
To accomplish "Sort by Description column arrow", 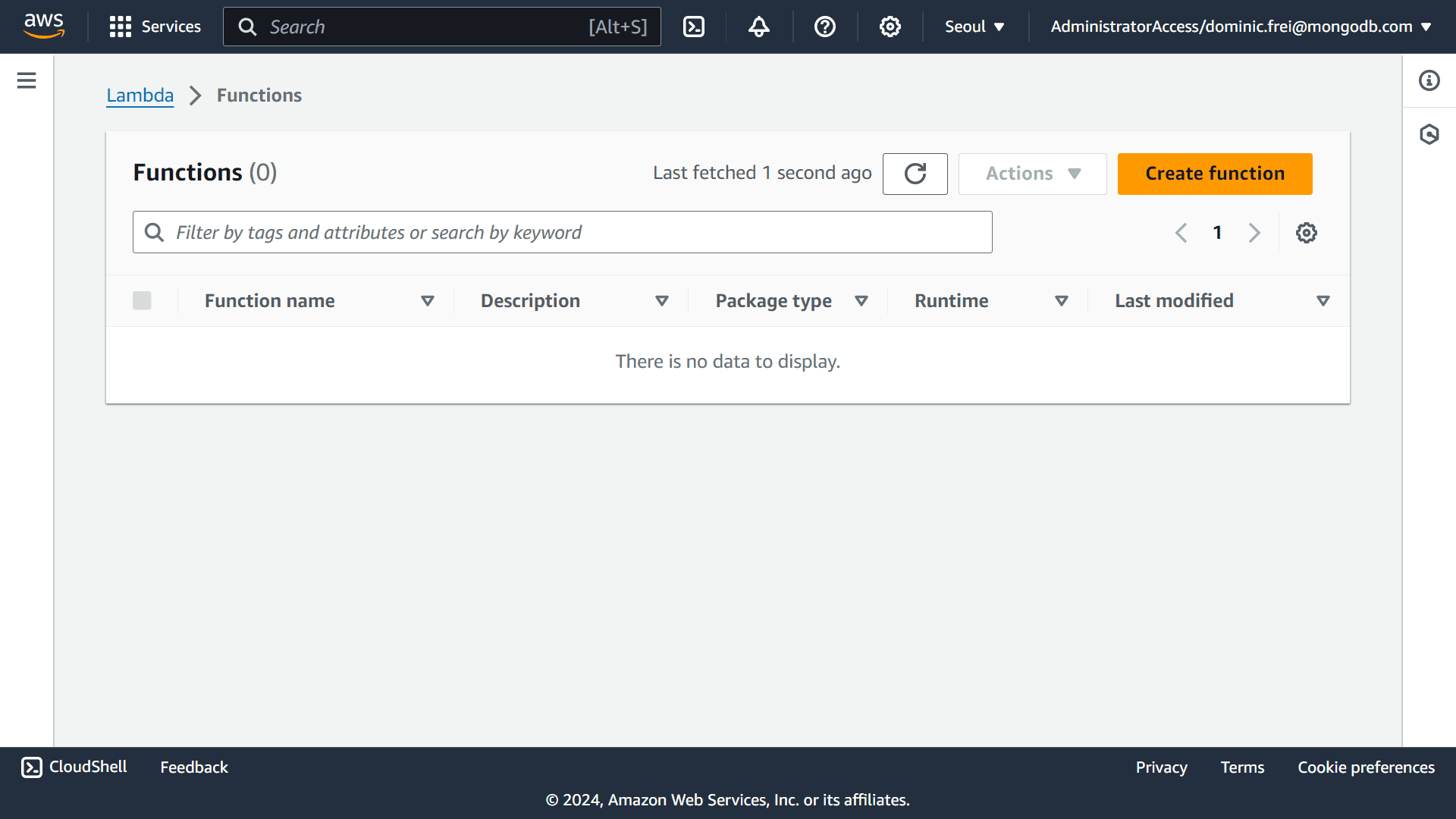I will tap(662, 301).
